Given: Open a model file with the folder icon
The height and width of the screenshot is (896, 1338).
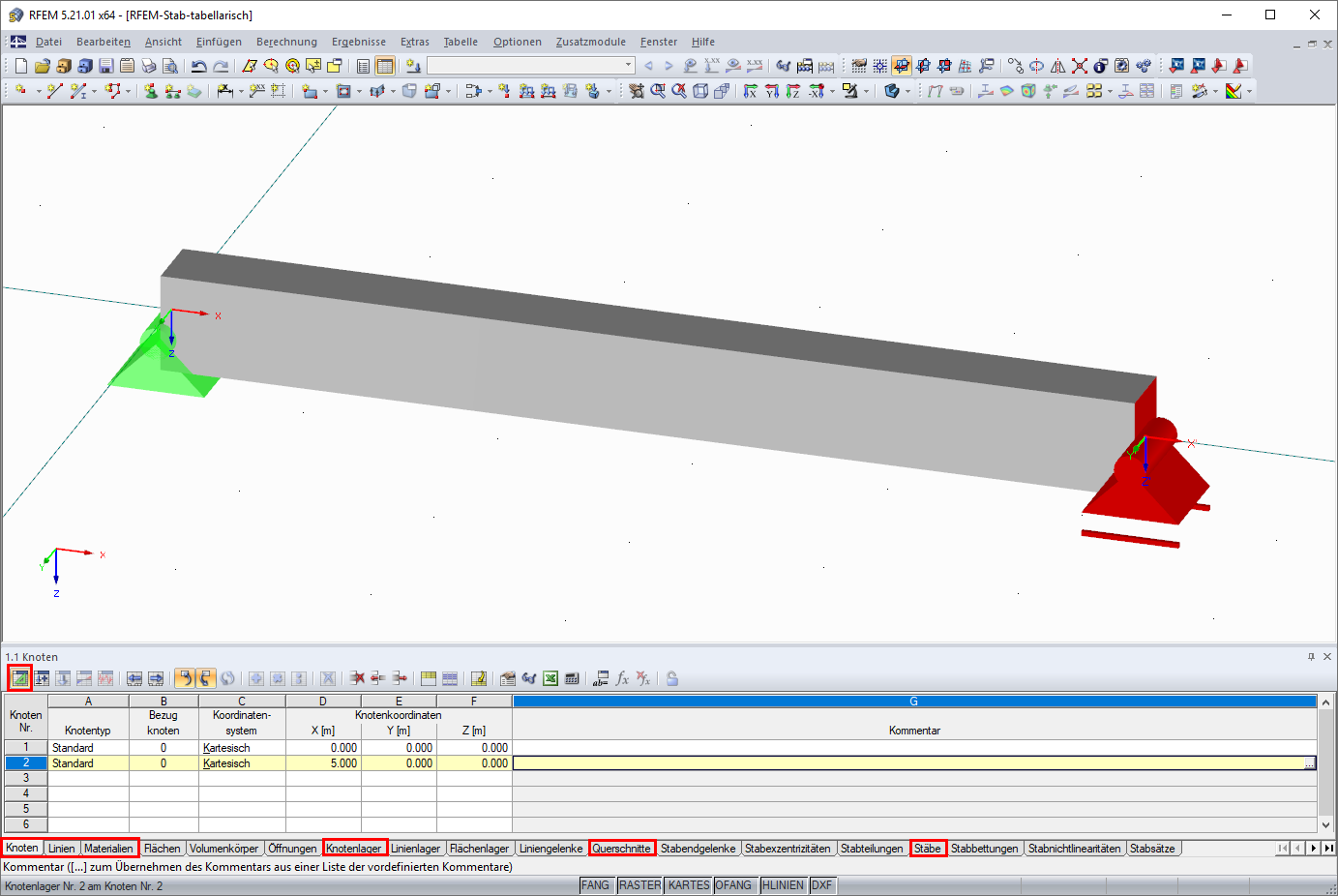Looking at the screenshot, I should click(x=42, y=66).
